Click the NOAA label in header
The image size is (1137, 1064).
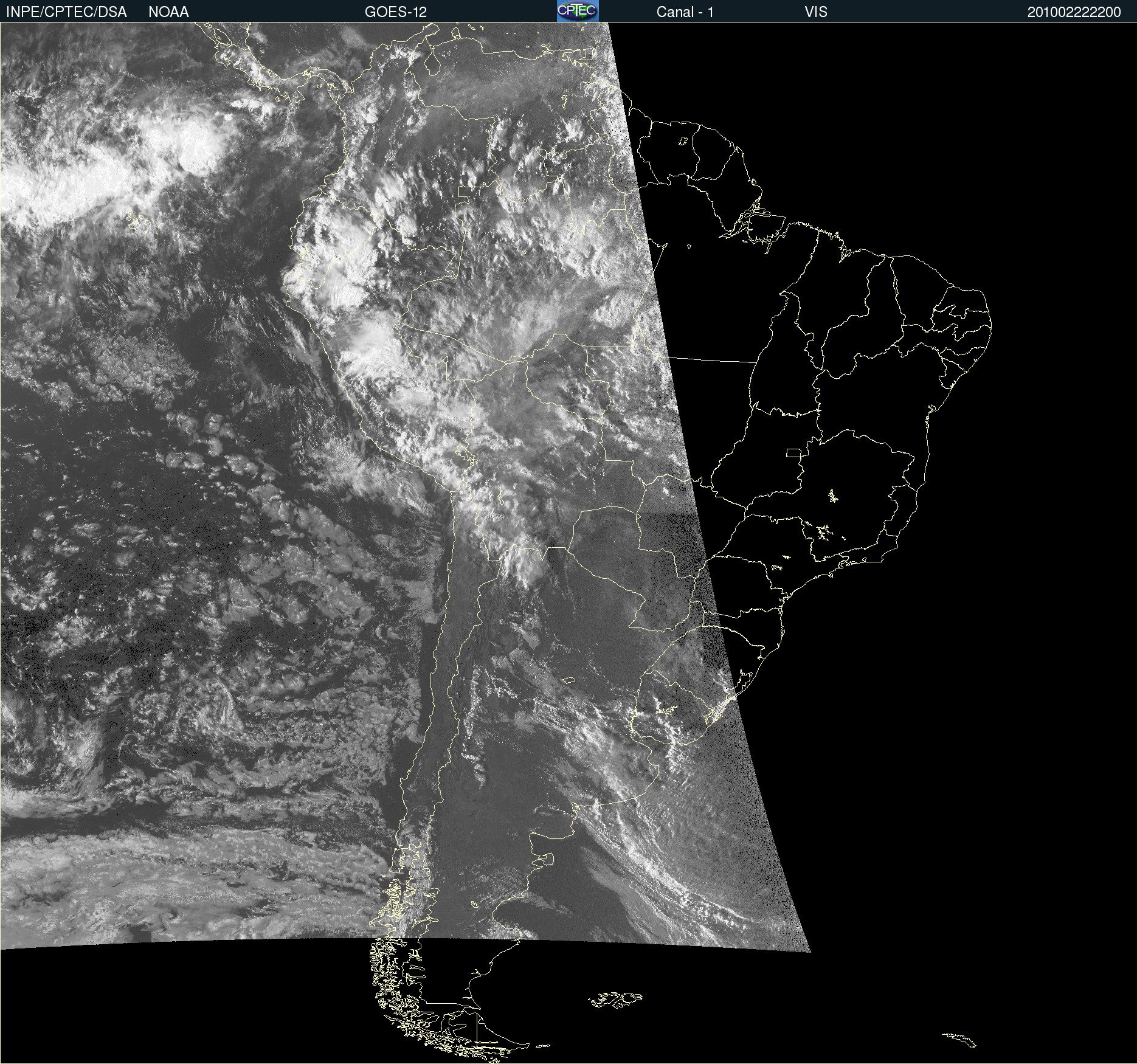168,12
